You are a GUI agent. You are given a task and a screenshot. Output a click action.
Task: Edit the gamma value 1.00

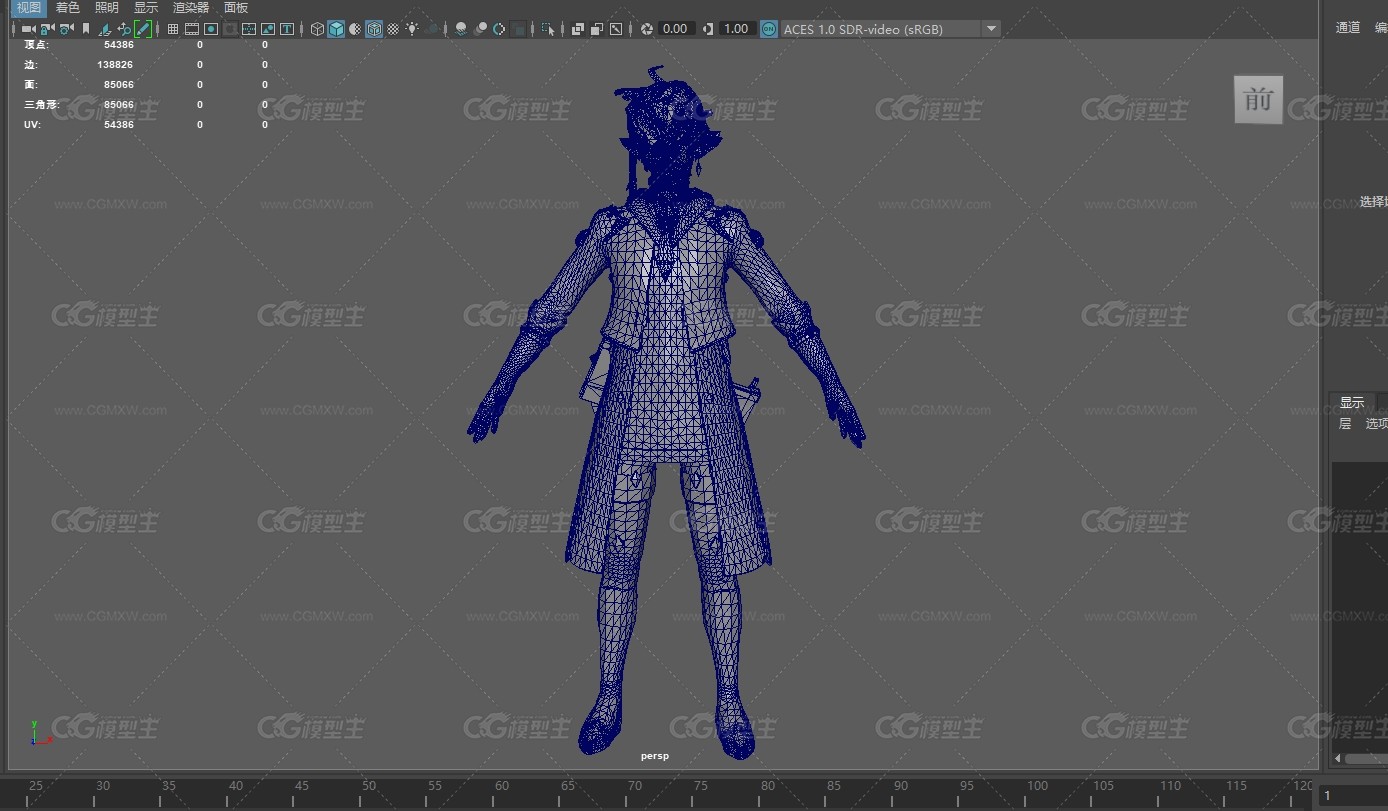click(x=737, y=29)
